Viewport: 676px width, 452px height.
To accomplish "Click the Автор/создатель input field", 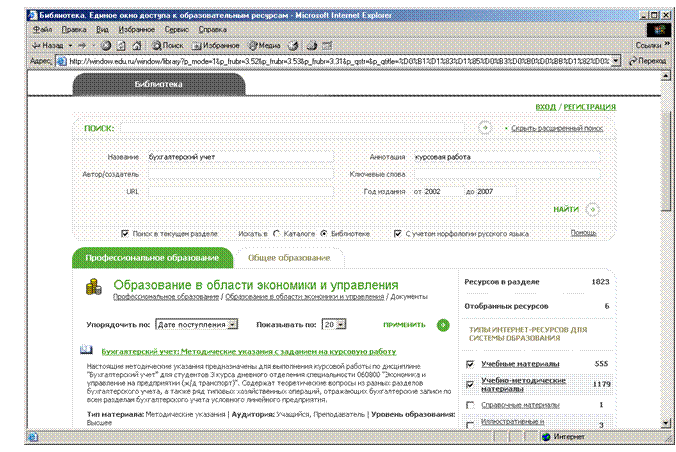I will click(x=241, y=174).
